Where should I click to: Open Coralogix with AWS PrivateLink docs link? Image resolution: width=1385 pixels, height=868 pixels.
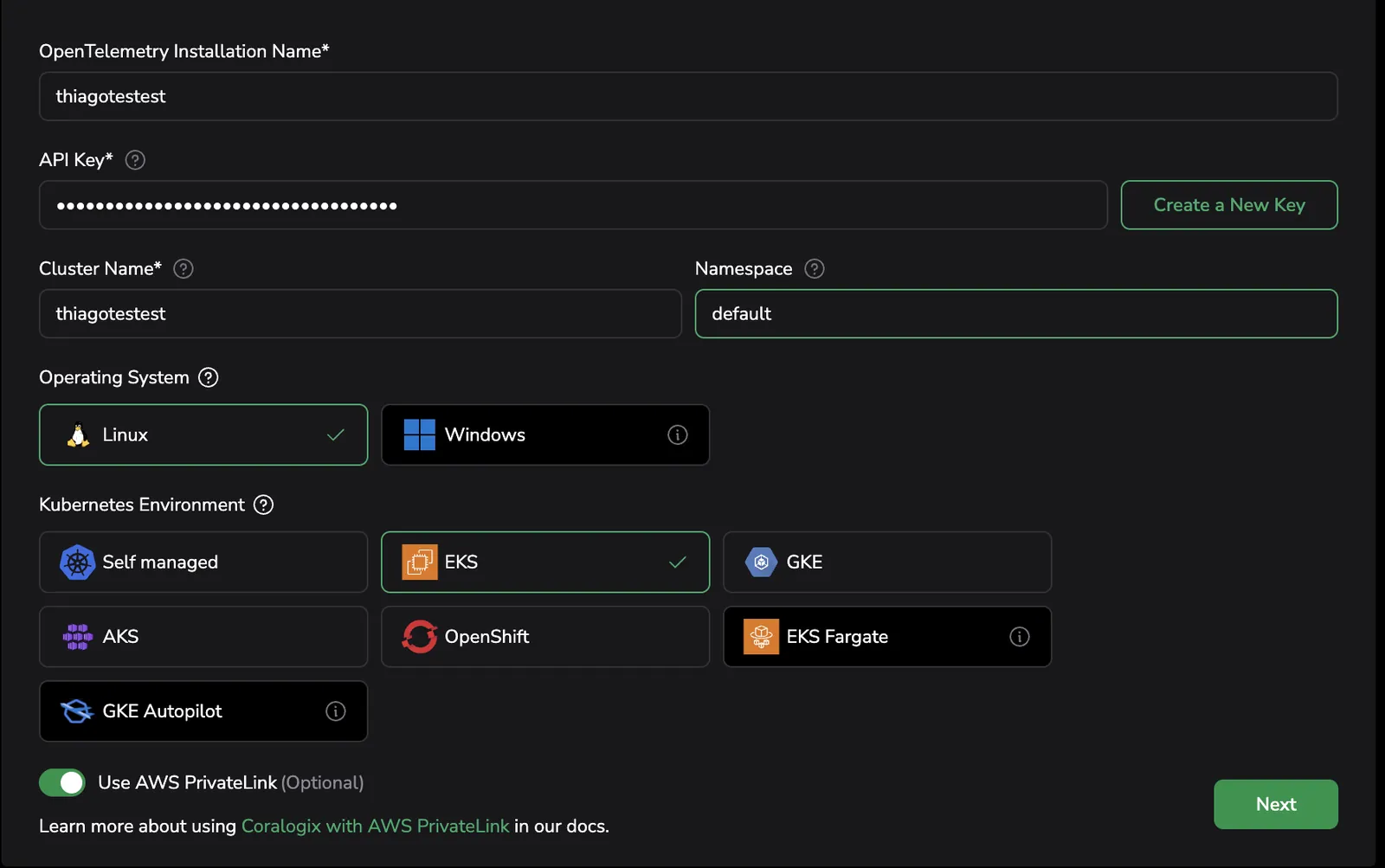375,826
